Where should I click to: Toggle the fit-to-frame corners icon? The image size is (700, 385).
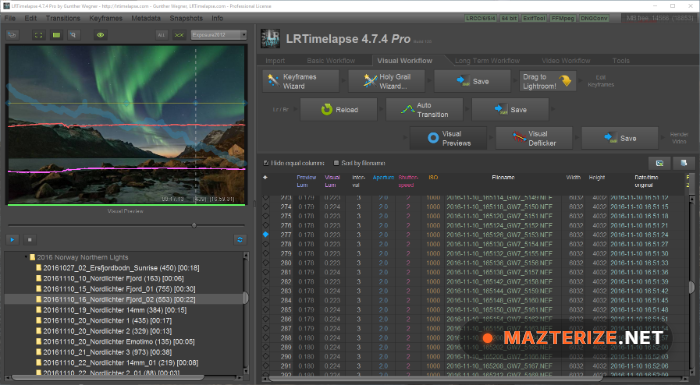[39, 35]
